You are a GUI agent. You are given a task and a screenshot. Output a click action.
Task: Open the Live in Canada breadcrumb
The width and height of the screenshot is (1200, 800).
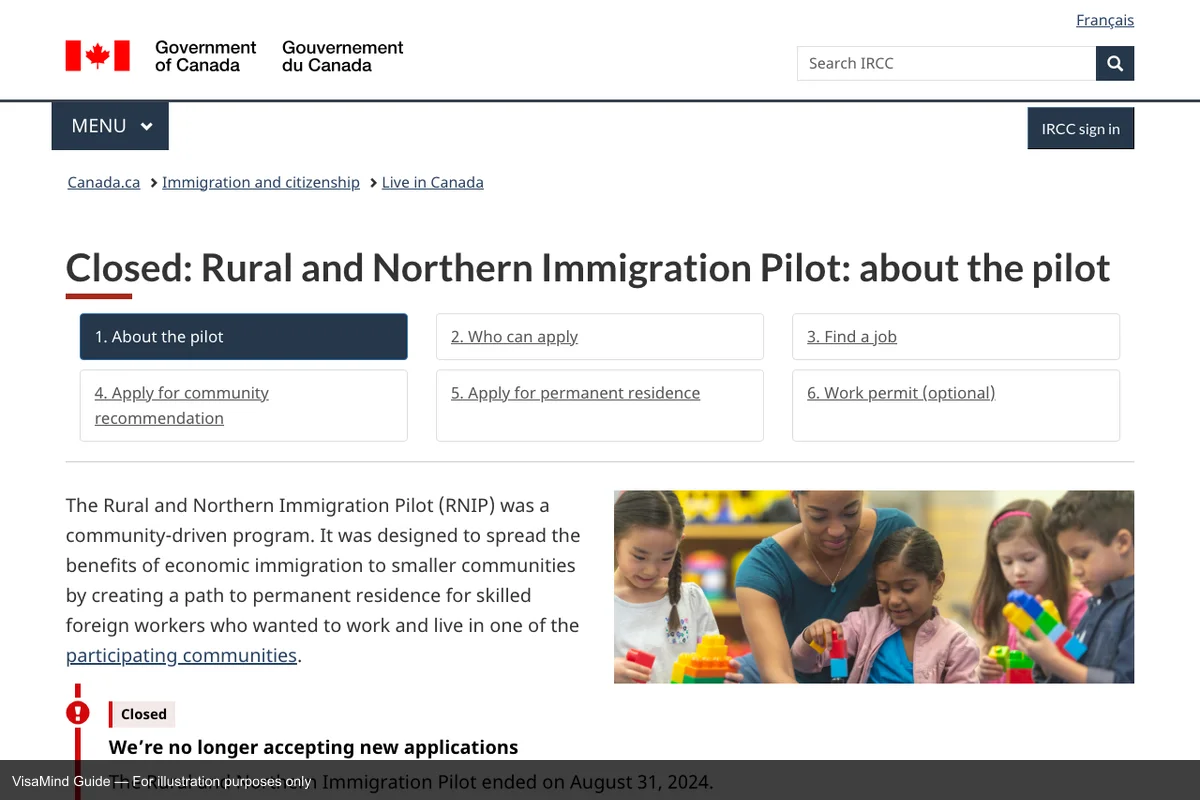[x=432, y=182]
